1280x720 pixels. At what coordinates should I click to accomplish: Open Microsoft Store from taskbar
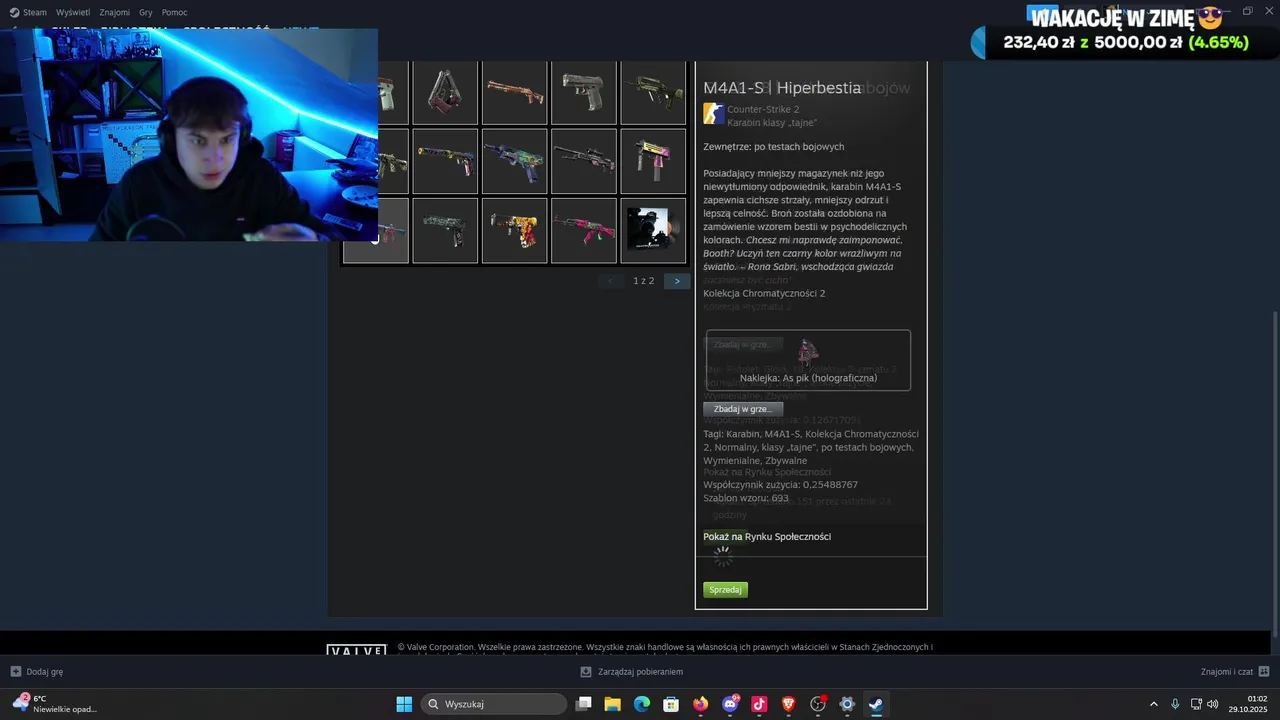(x=671, y=704)
